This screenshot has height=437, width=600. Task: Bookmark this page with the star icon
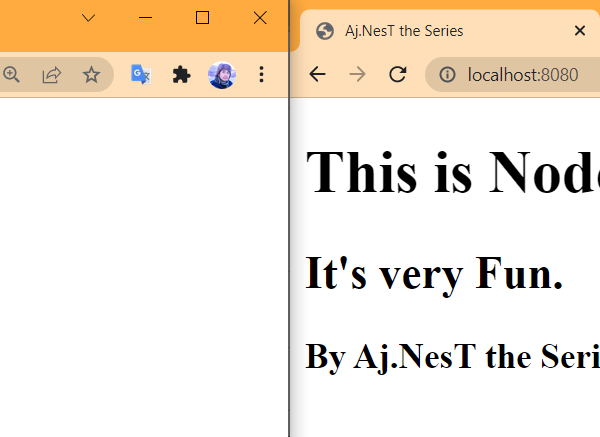91,74
